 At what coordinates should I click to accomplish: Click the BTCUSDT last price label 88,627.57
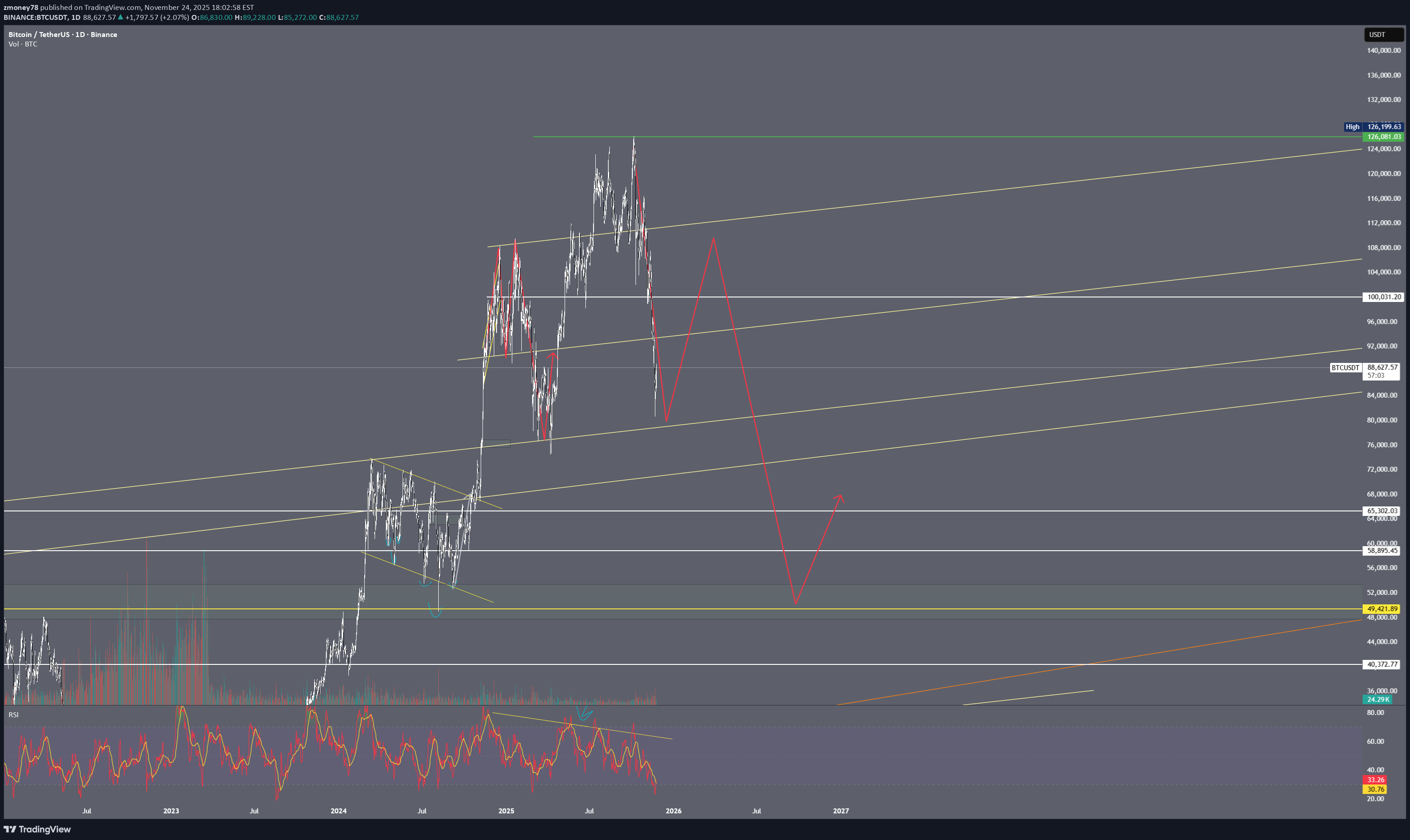coord(1382,367)
